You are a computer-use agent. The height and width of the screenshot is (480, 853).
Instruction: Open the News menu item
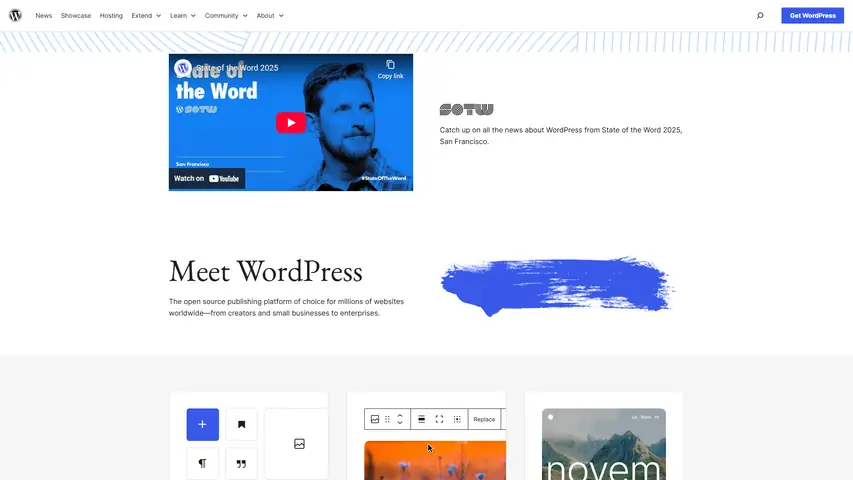click(x=44, y=16)
